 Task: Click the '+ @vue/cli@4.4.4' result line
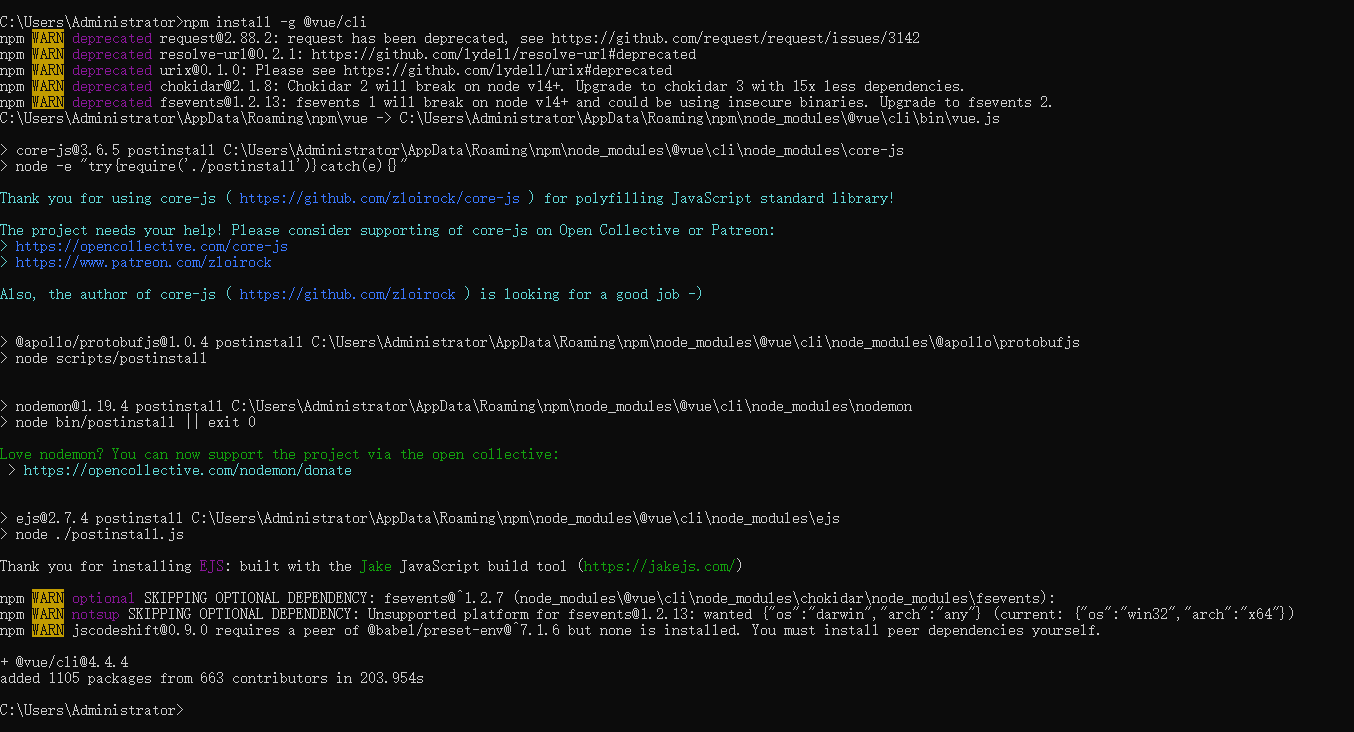click(64, 662)
